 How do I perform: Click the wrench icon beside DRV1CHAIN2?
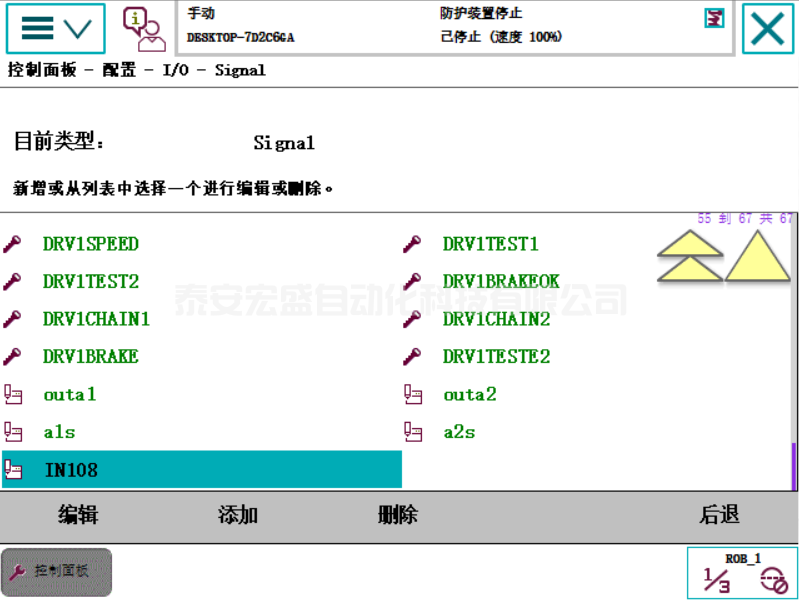(412, 319)
